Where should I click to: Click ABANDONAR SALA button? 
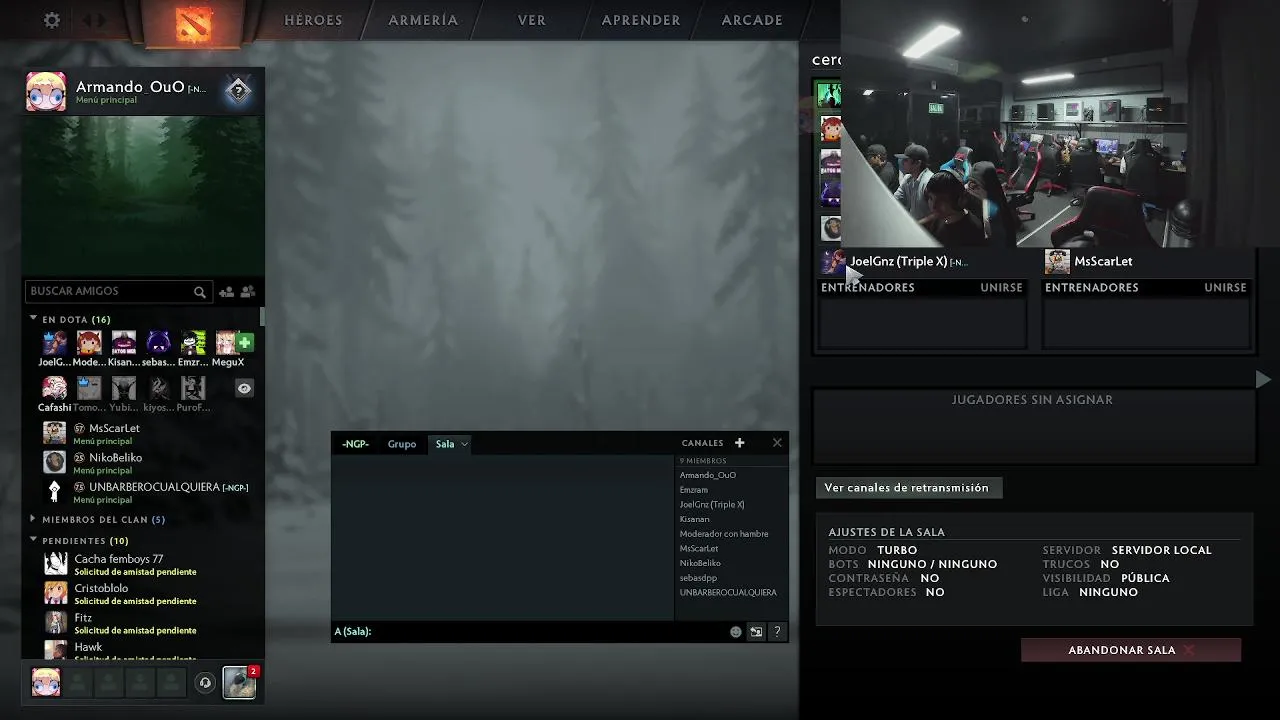click(x=1131, y=650)
